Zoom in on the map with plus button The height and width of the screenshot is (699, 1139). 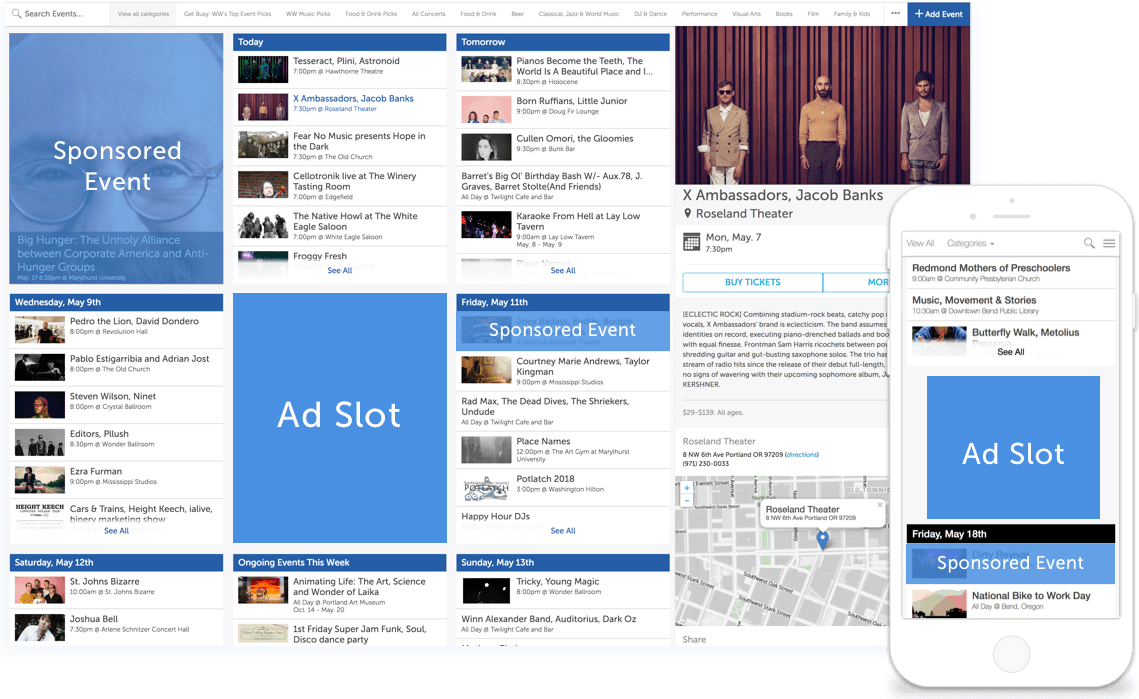click(x=687, y=488)
